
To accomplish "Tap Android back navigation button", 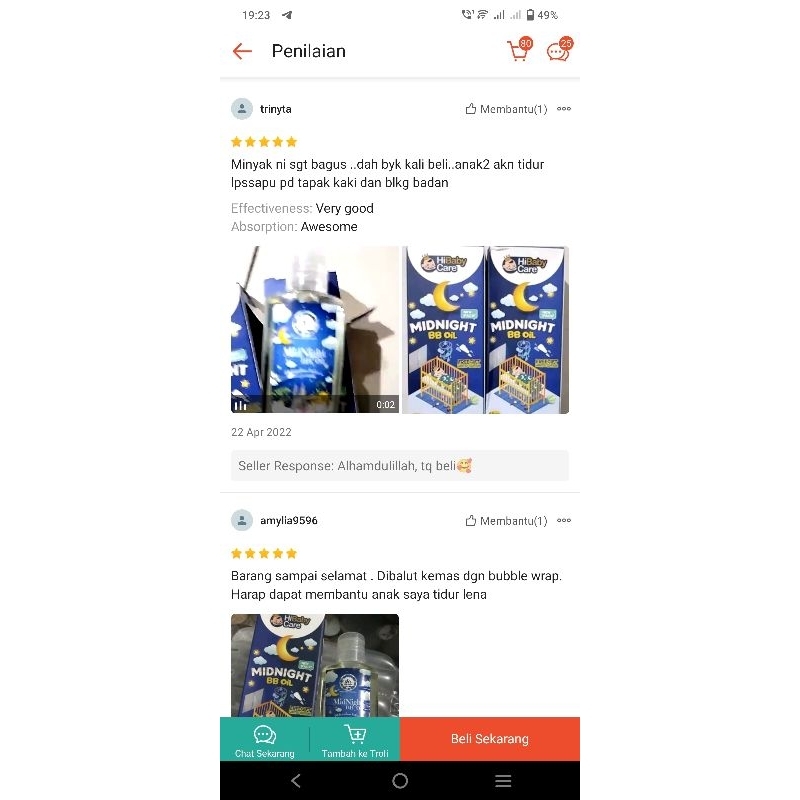I will pos(296,781).
